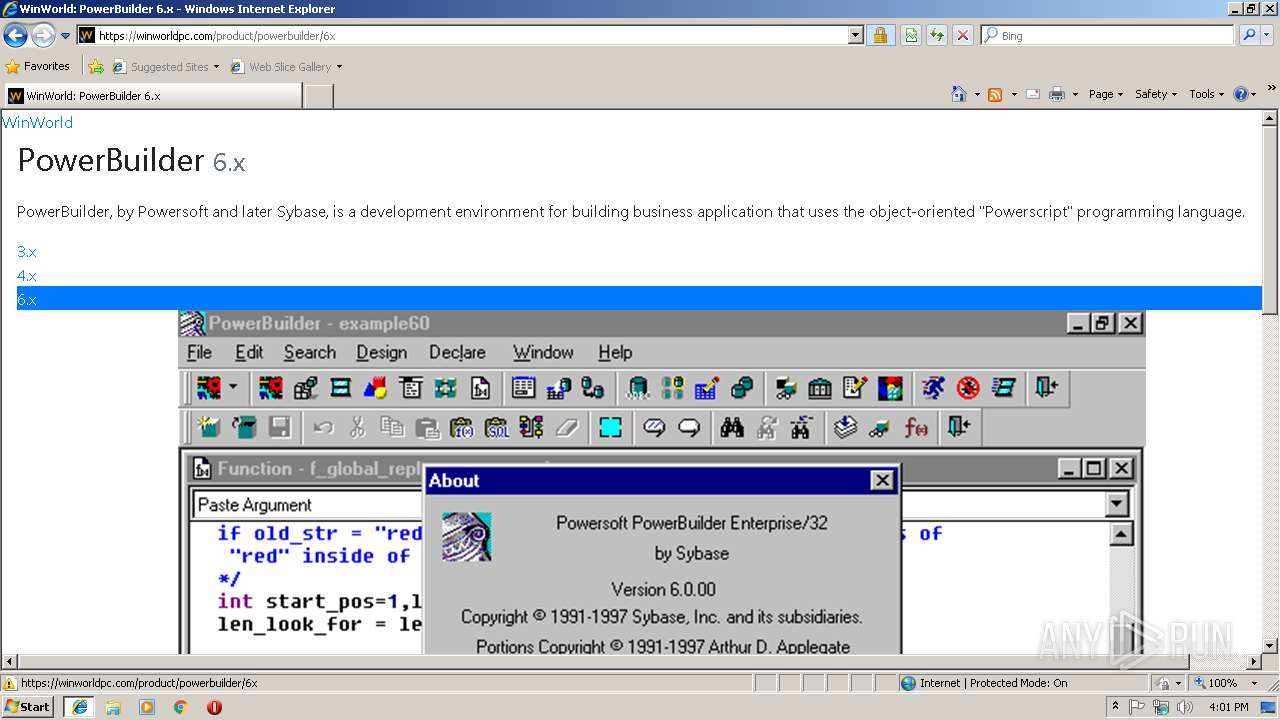Image resolution: width=1280 pixels, height=720 pixels.
Task: Open the Print options dropdown arrow
Action: [x=1075, y=94]
